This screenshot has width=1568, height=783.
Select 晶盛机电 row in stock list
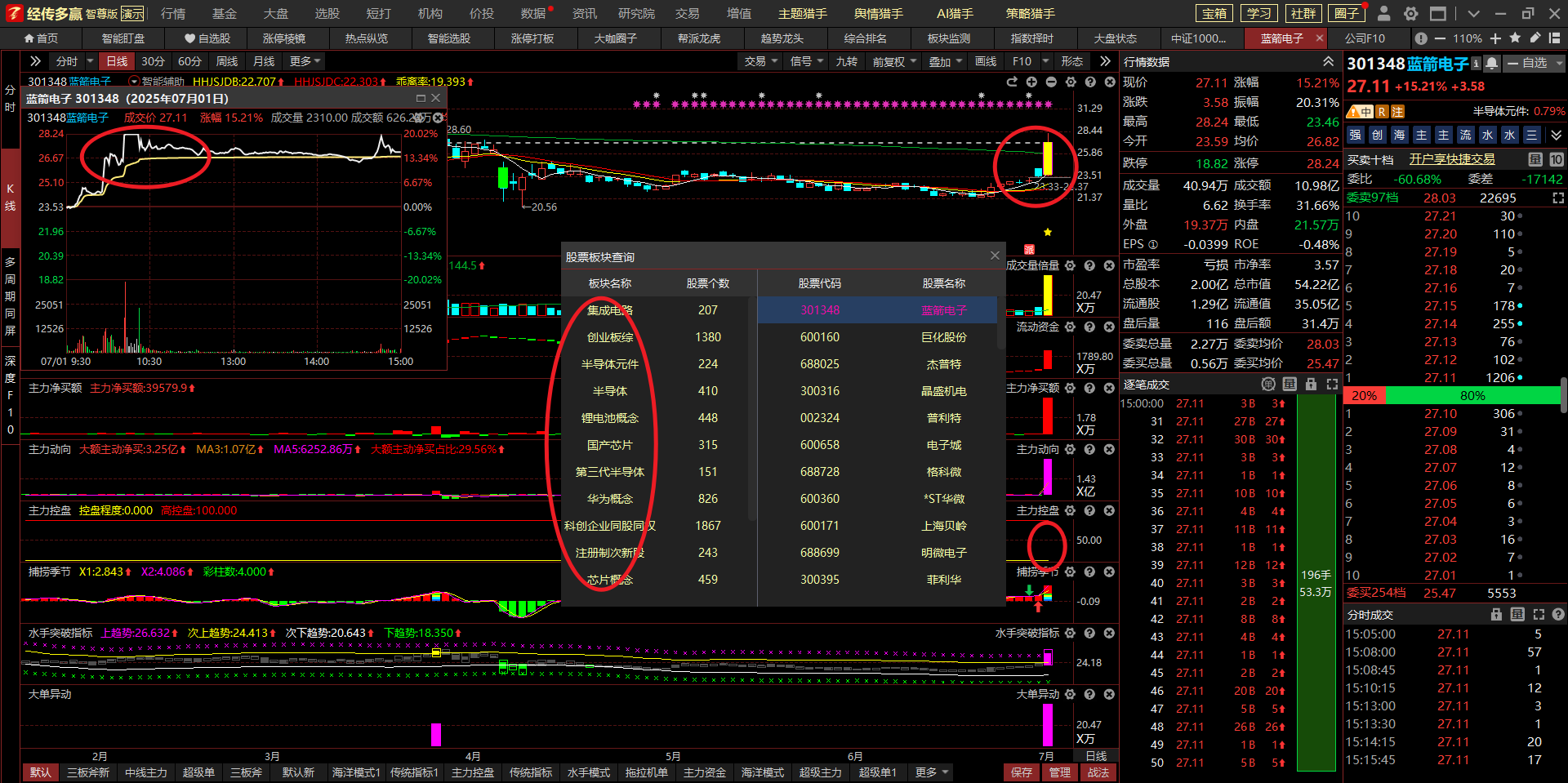878,391
